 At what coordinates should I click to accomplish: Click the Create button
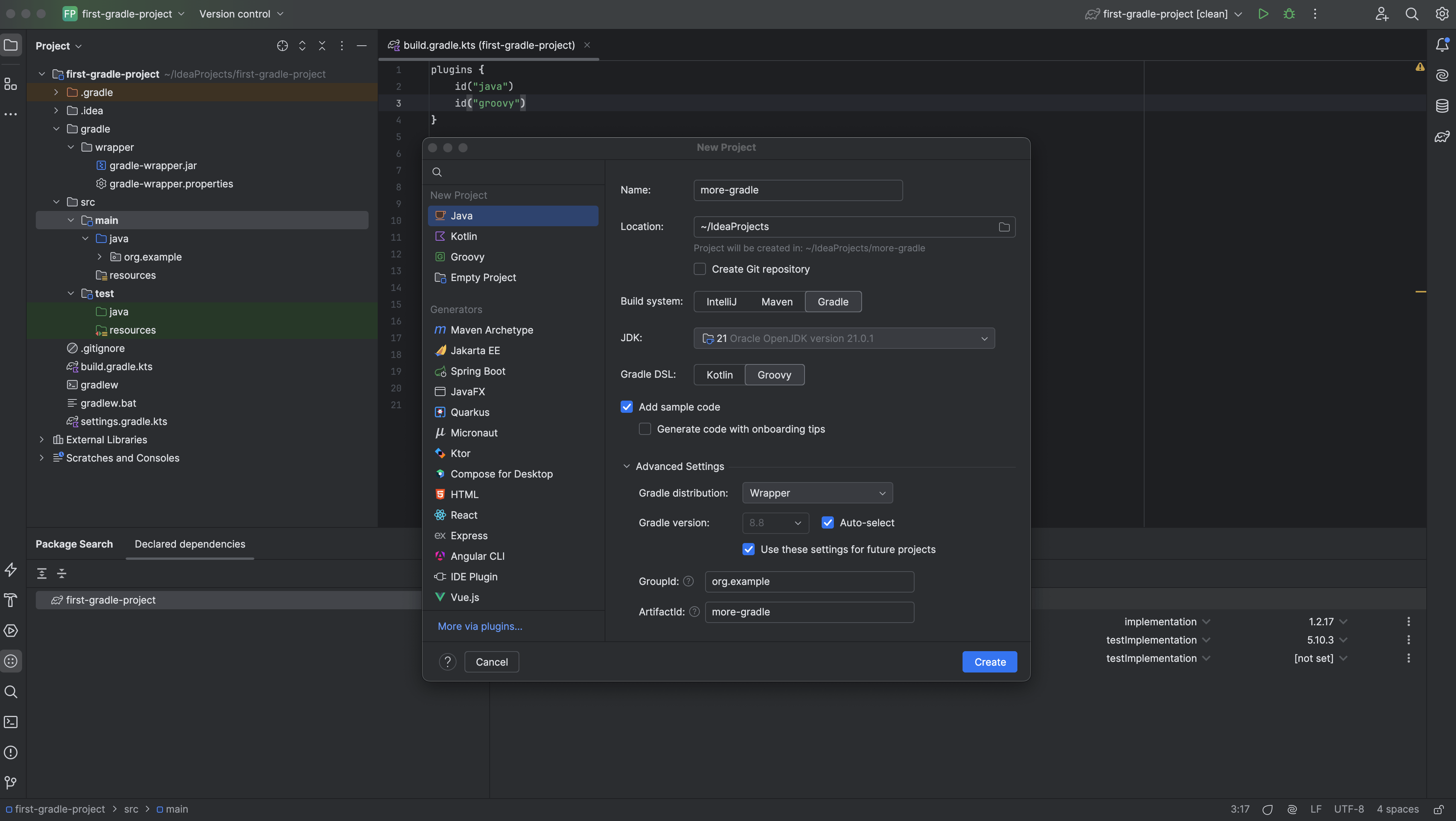click(989, 662)
